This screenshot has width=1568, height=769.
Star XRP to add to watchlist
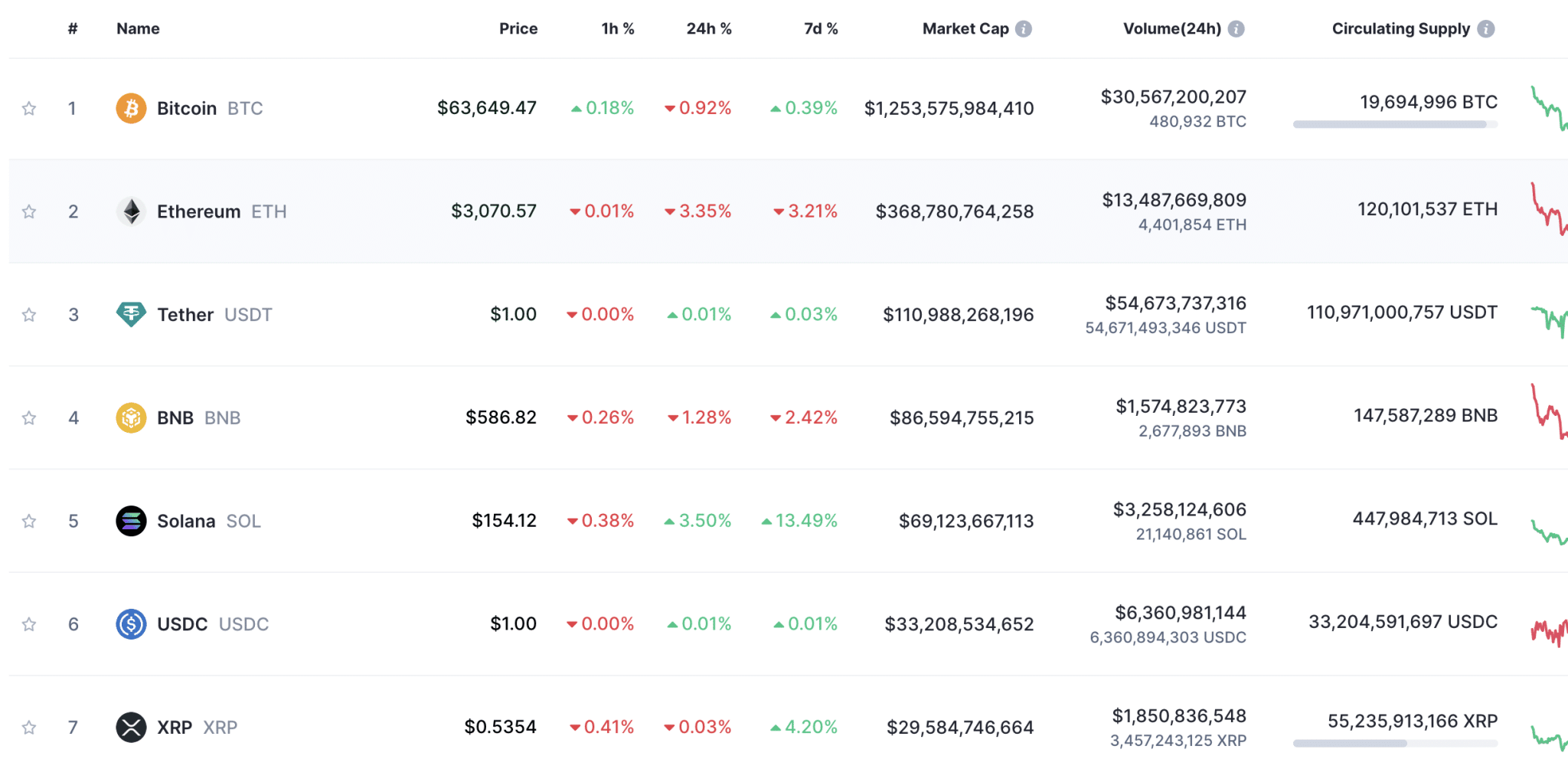(x=29, y=727)
